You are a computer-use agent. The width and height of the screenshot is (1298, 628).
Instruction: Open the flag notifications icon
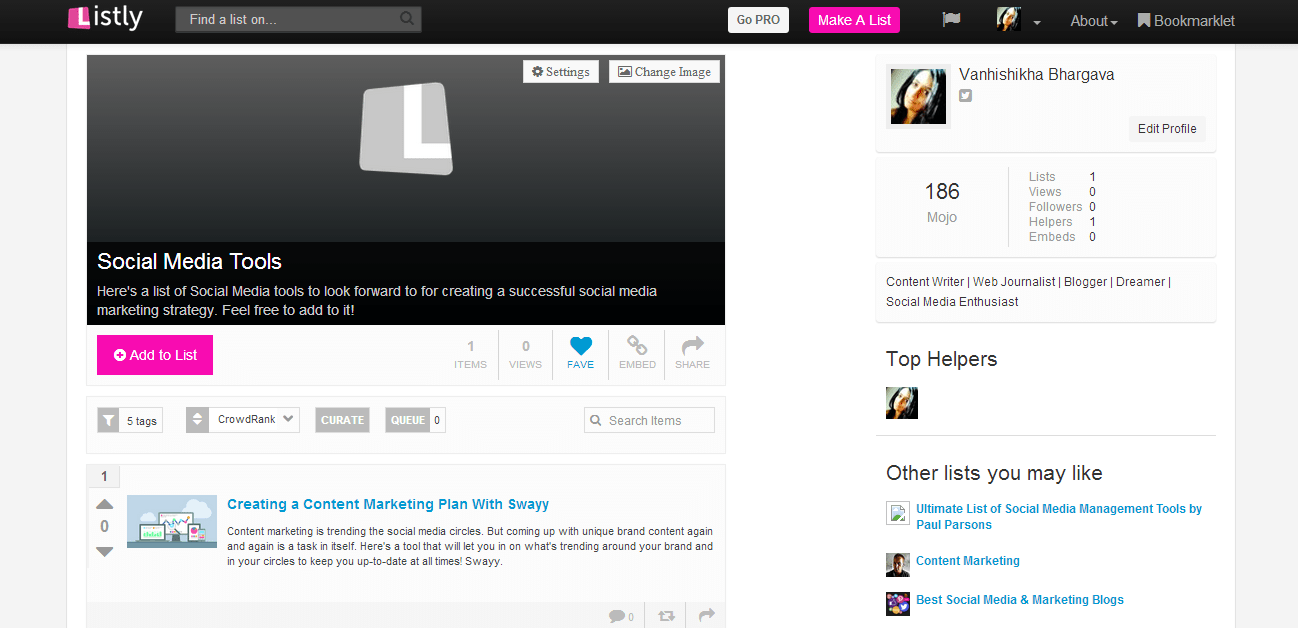tap(951, 19)
